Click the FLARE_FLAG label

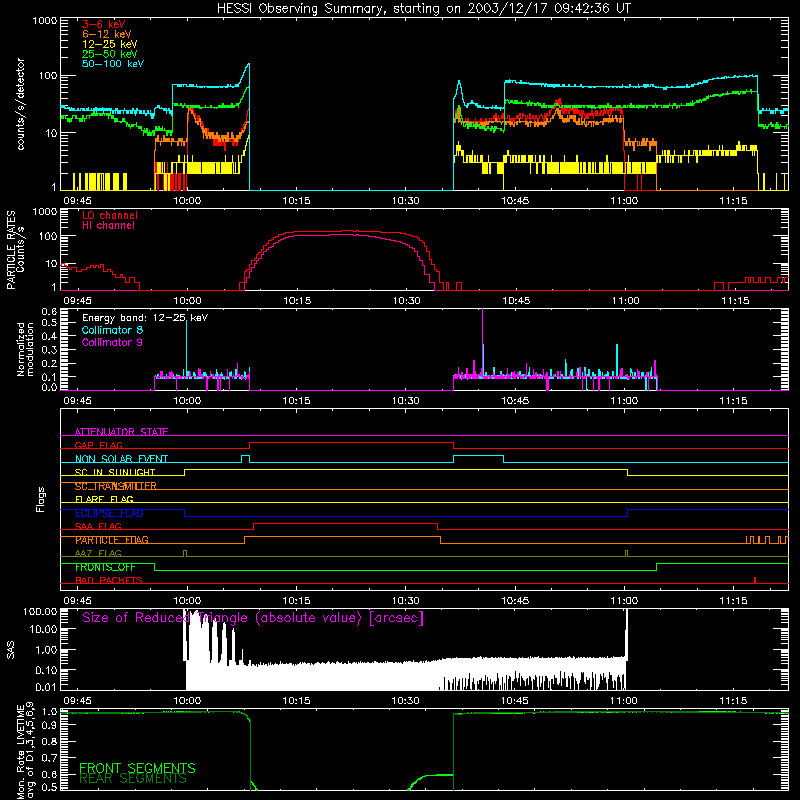point(104,499)
